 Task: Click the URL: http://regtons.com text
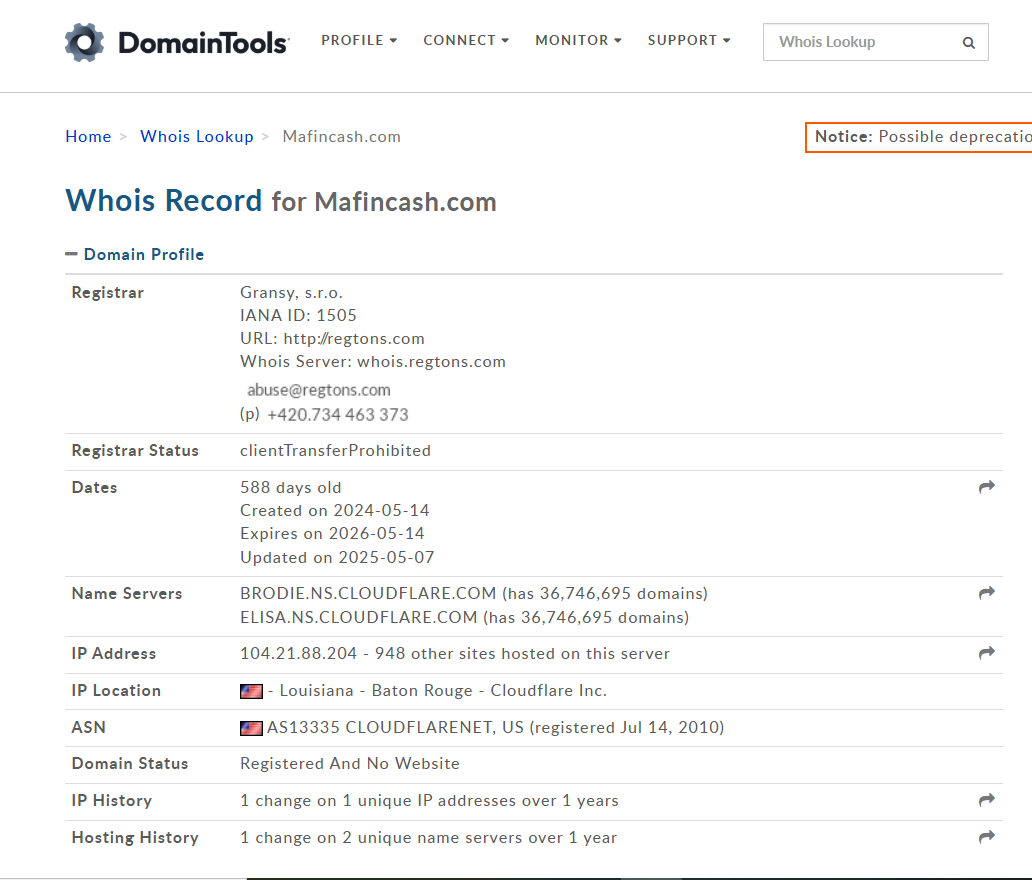click(x=332, y=338)
